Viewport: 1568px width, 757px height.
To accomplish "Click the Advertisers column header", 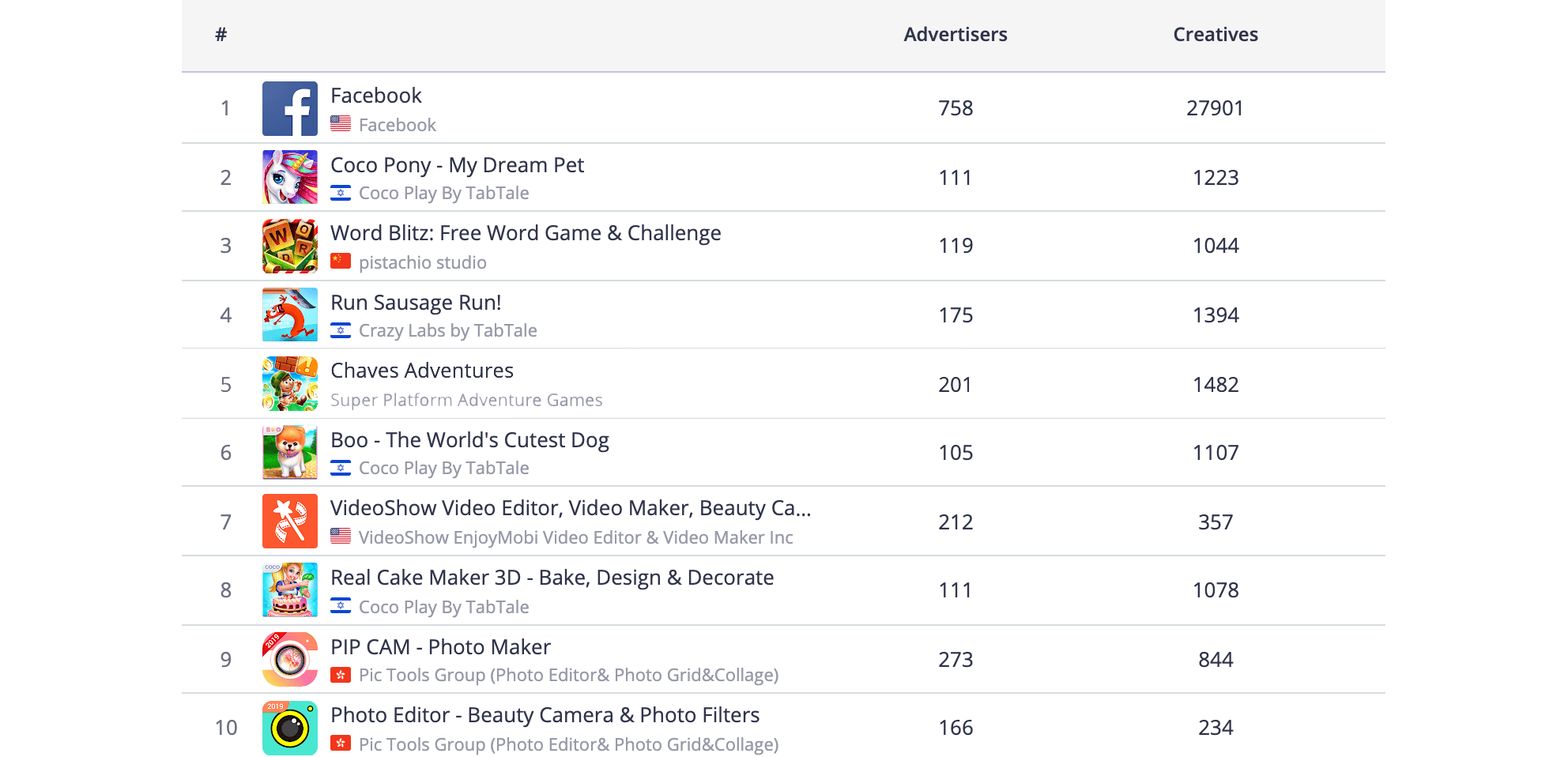I will tap(955, 35).
